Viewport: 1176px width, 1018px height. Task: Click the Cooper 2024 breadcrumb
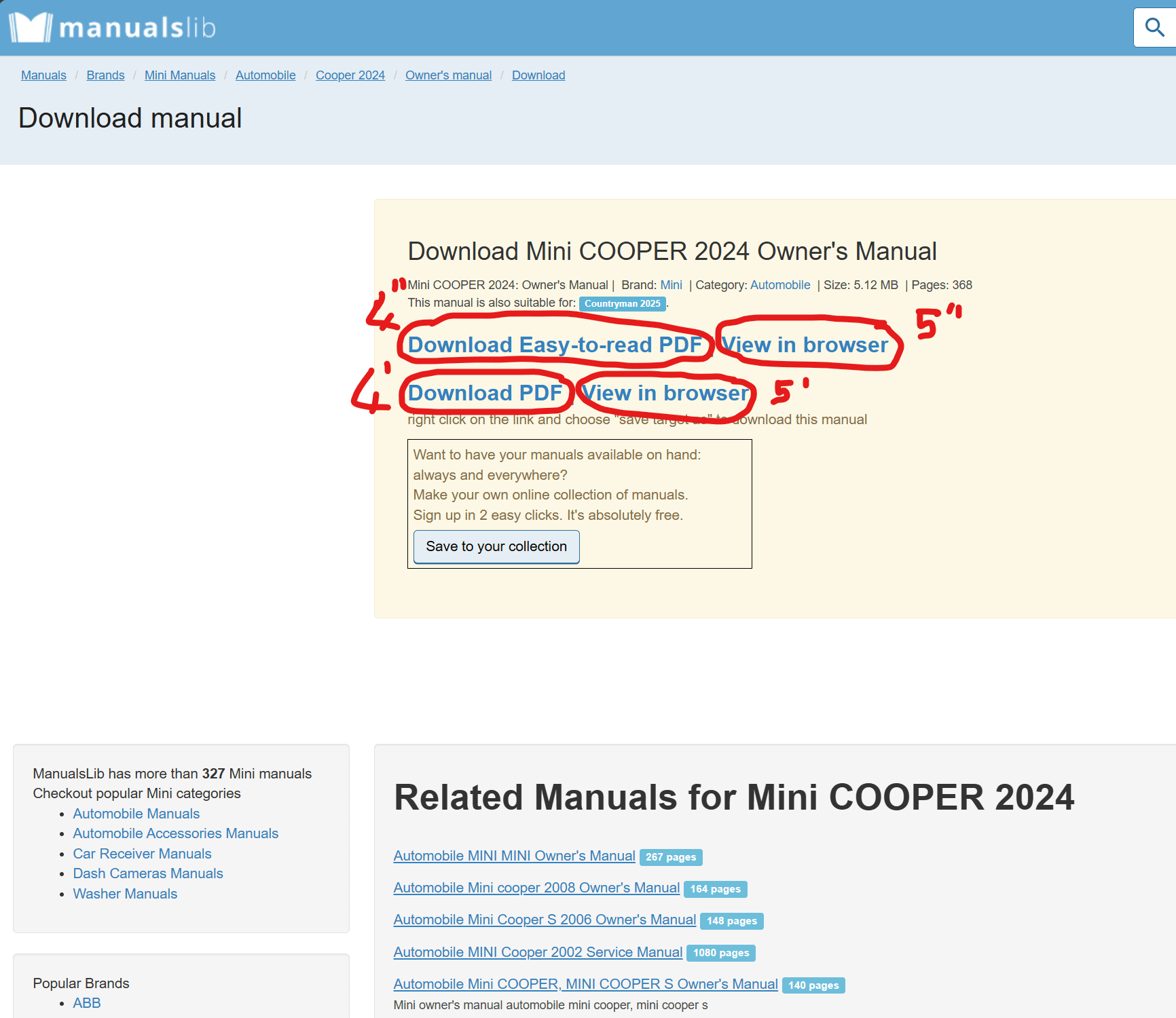pyautogui.click(x=350, y=75)
